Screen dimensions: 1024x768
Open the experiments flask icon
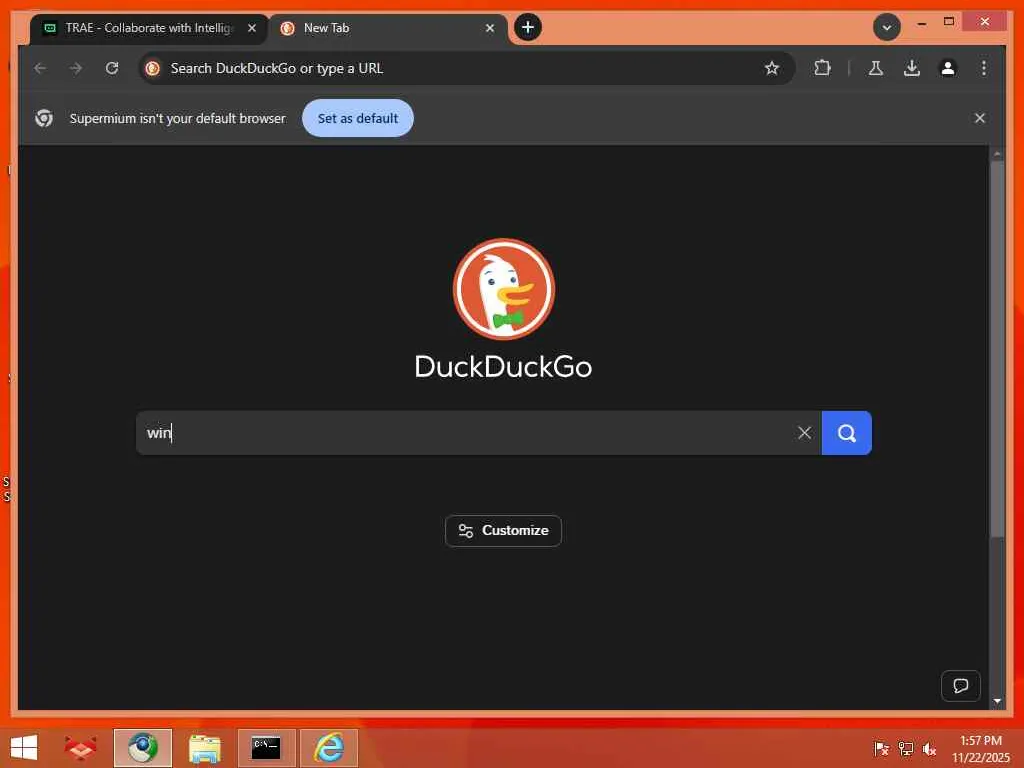pyautogui.click(x=876, y=68)
